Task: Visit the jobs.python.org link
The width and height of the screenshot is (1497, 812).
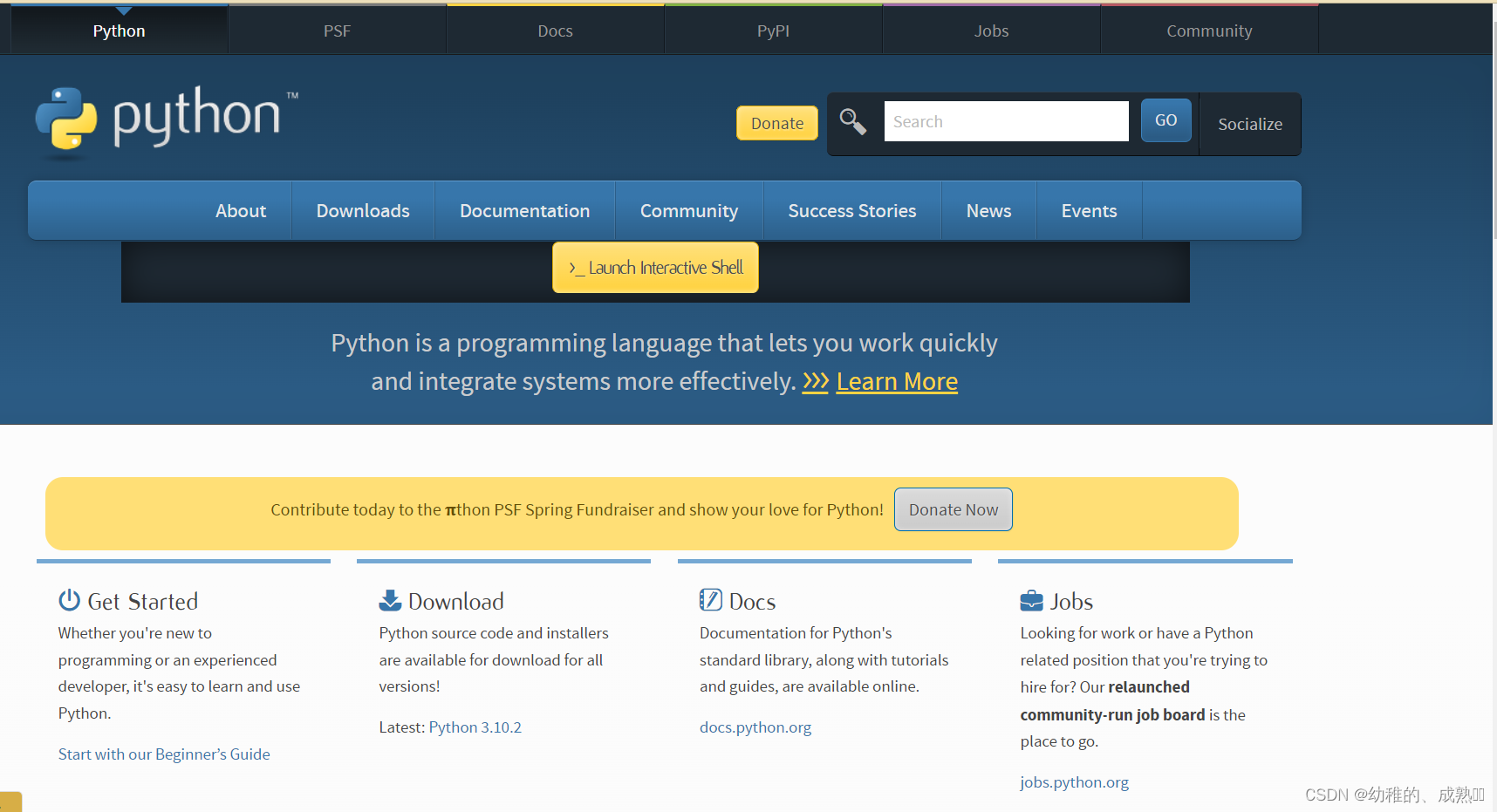Action: [x=1075, y=782]
